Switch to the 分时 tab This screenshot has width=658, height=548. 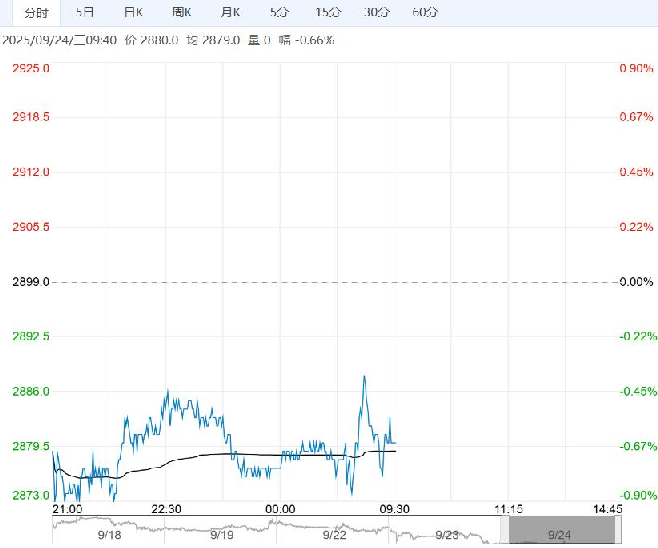pyautogui.click(x=37, y=13)
